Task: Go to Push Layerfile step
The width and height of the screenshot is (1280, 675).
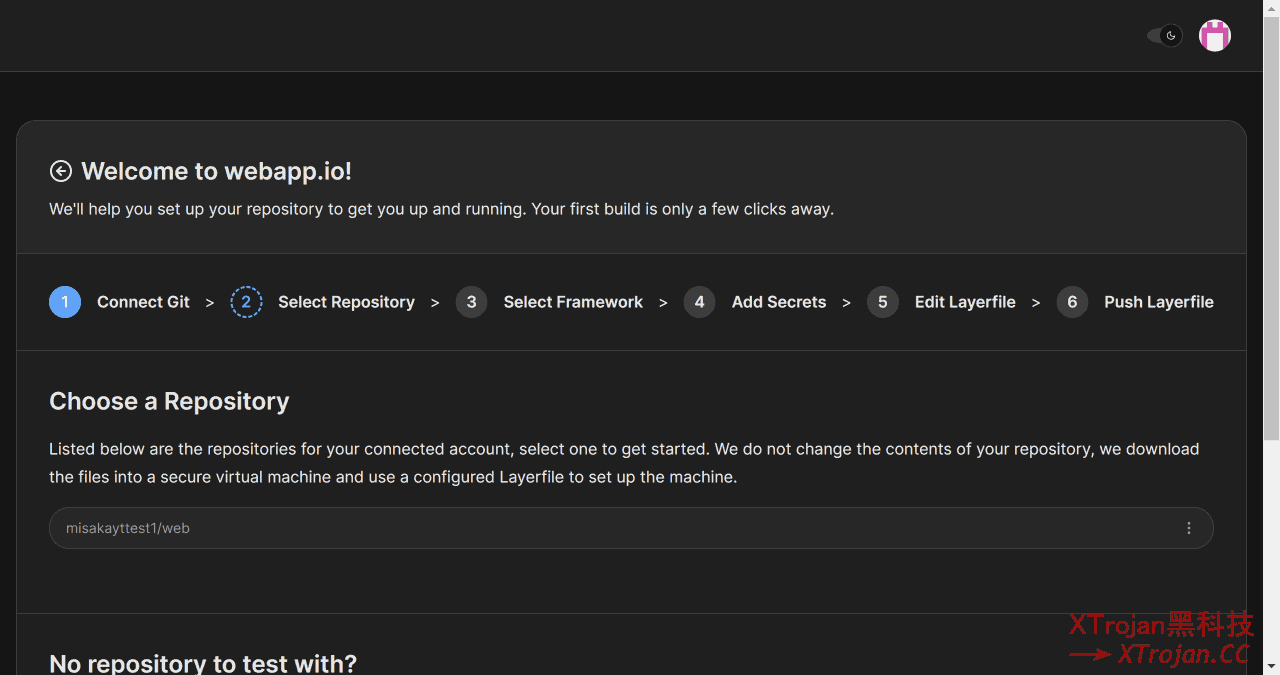Action: (x=1159, y=302)
